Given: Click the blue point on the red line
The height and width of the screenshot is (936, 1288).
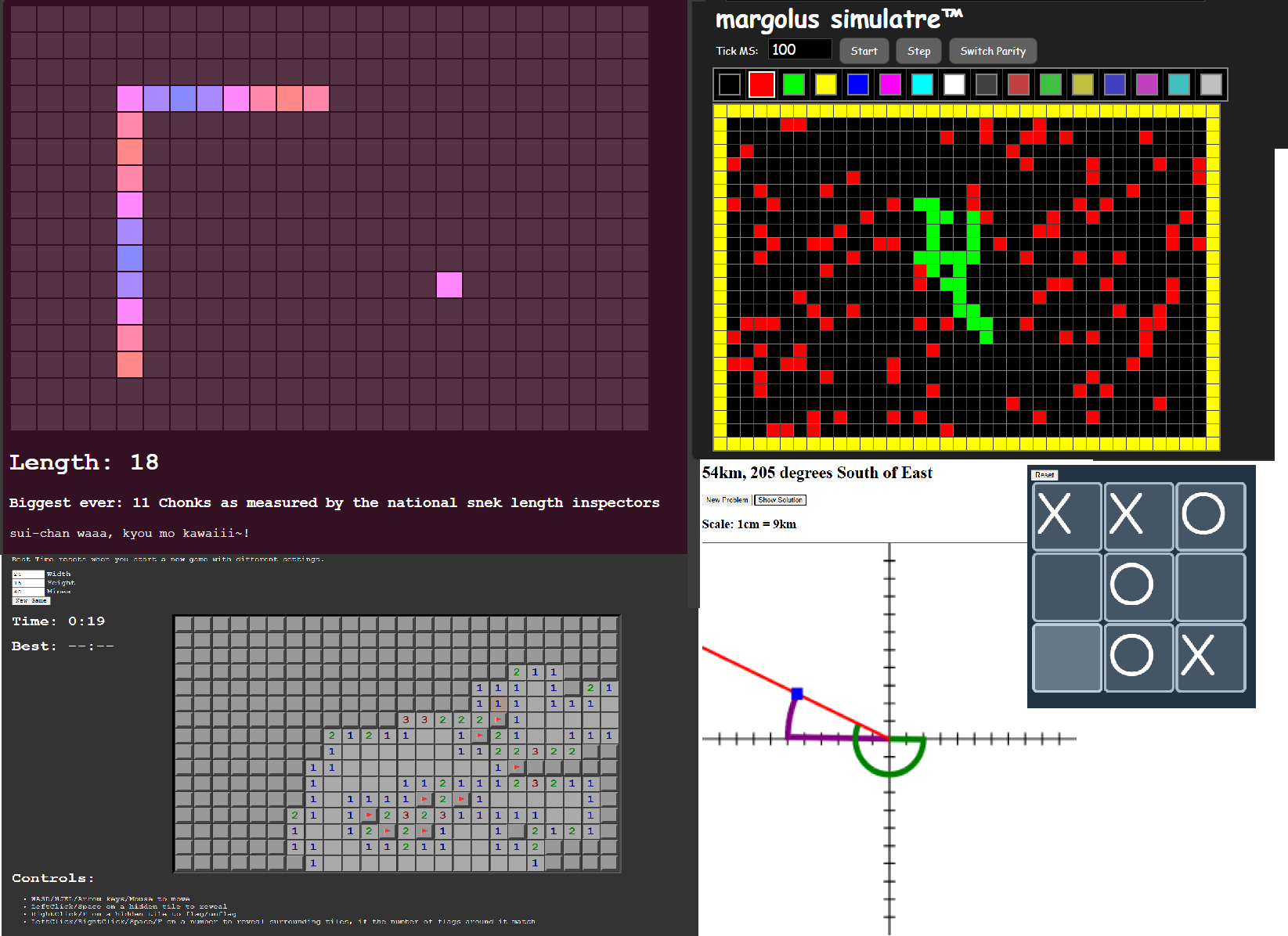Looking at the screenshot, I should 797,693.
